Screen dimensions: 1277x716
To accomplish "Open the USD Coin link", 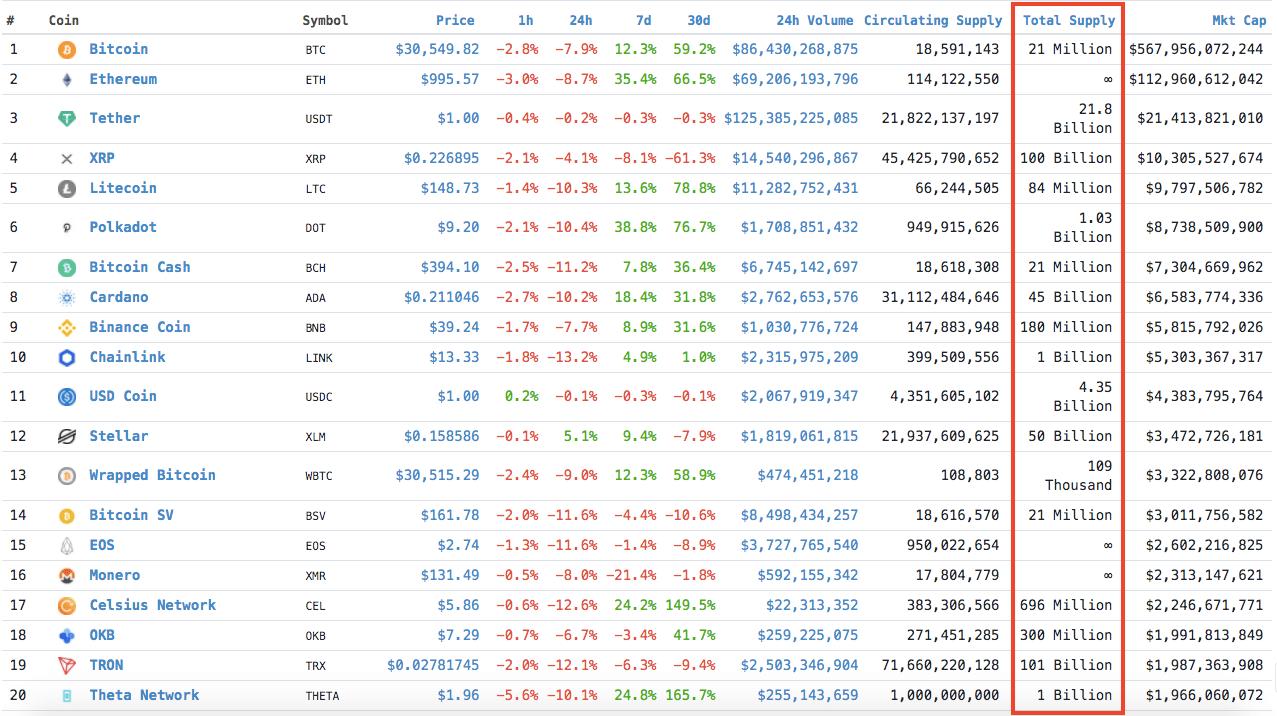I will [x=123, y=396].
